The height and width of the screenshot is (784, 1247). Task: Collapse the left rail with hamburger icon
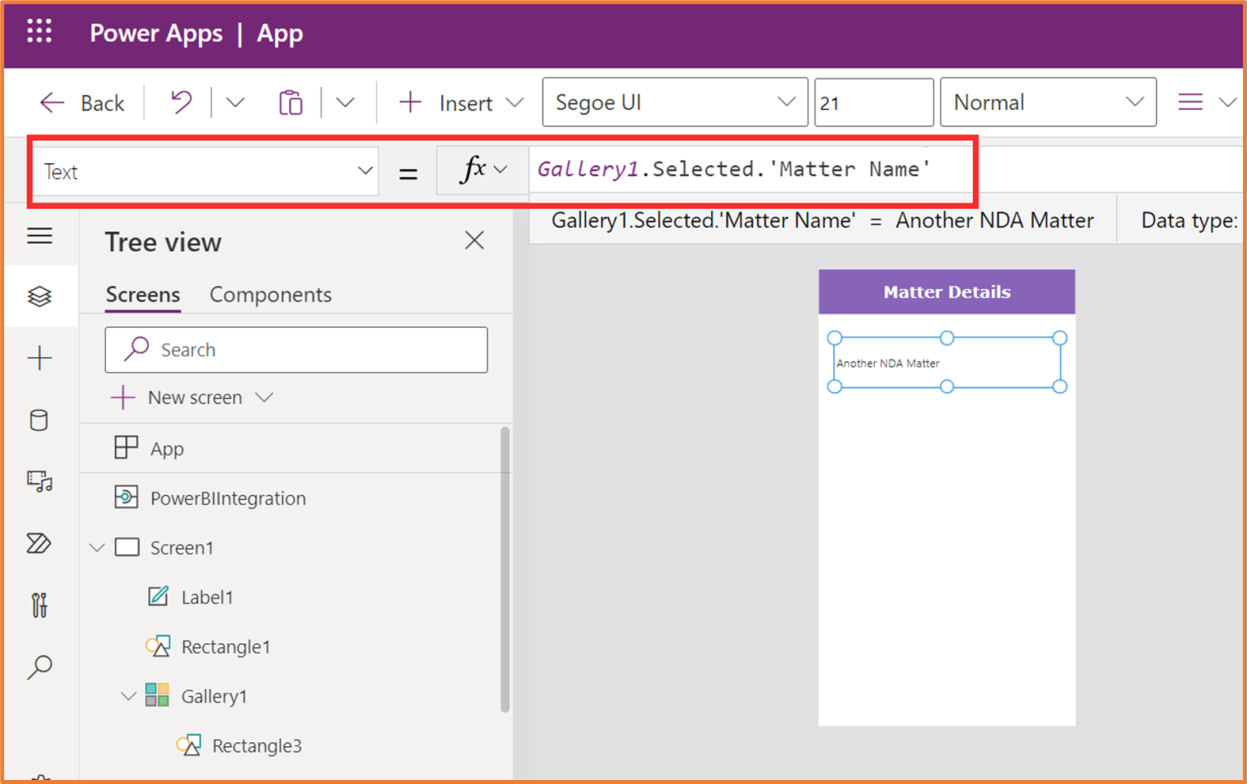tap(40, 236)
